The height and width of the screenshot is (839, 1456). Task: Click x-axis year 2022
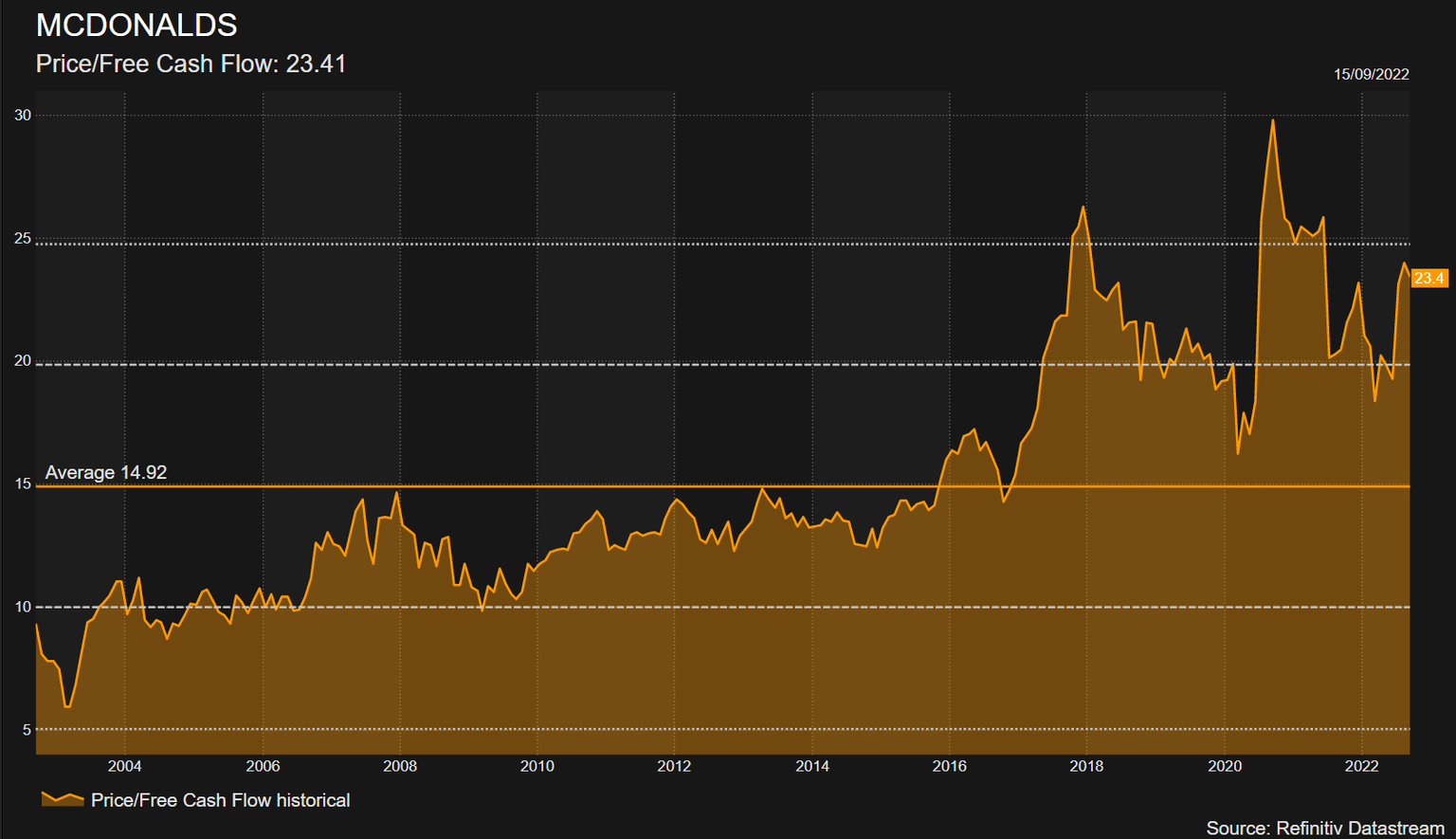1362,766
